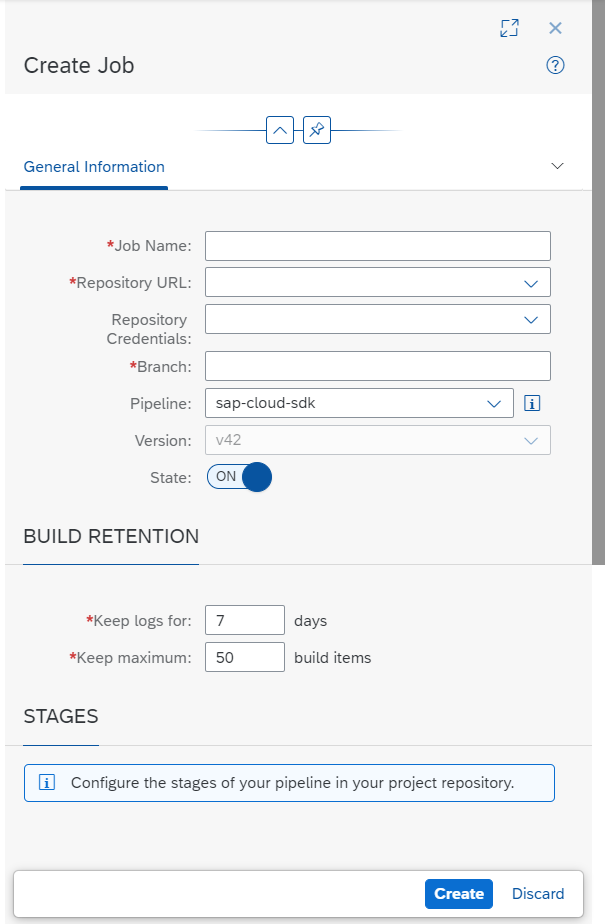Click the Create button
The image size is (605, 924).
[x=459, y=894]
